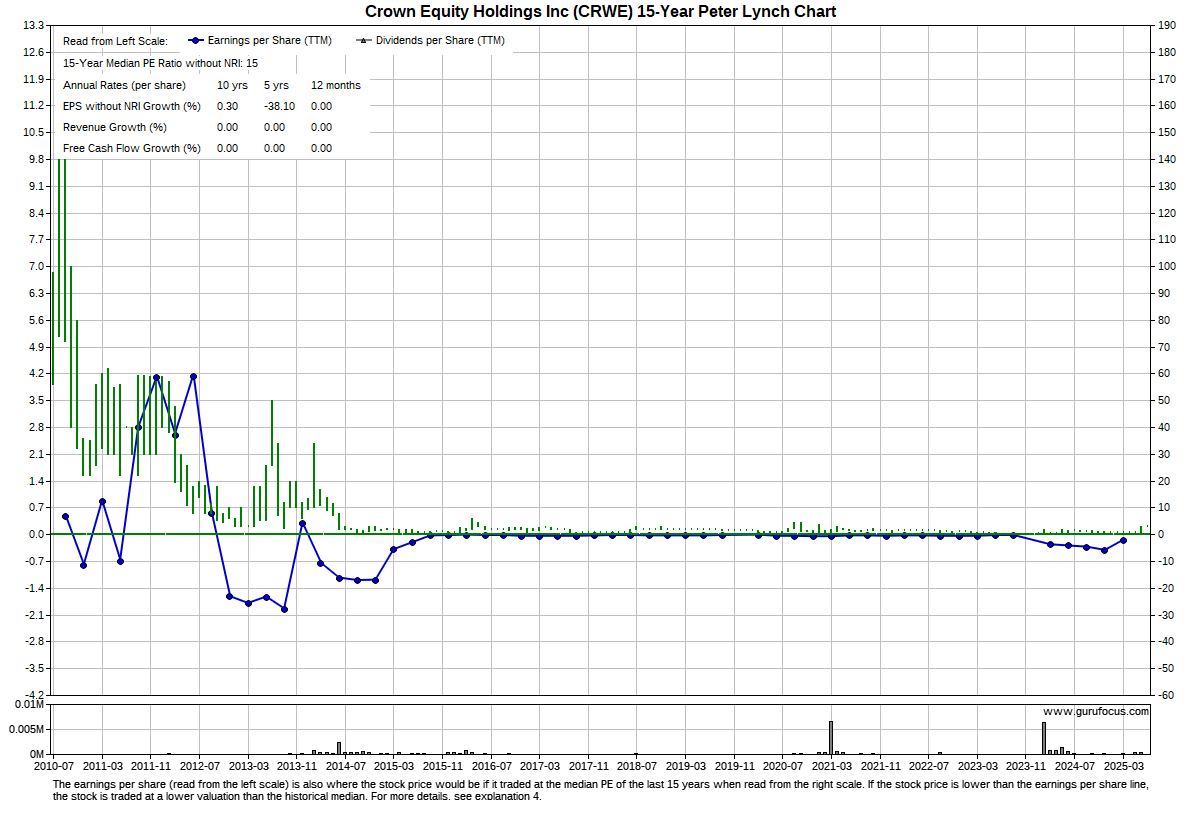Click the 4.2 label on left scale
The width and height of the screenshot is (1200, 820).
(38, 374)
